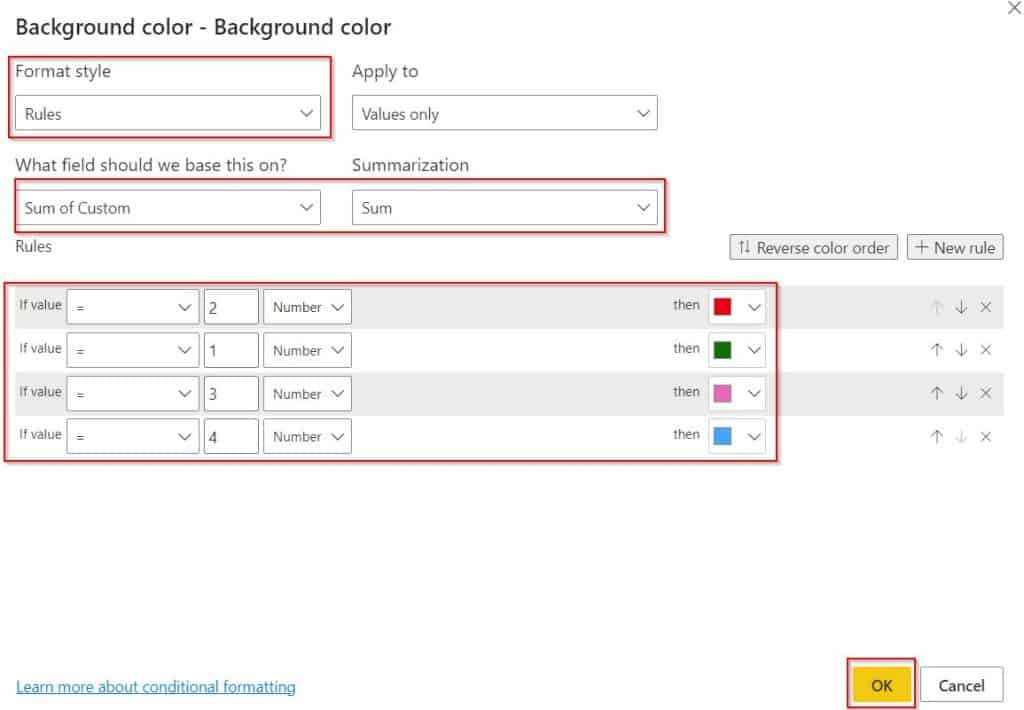Open the Sum of Custom field dropdown
The height and width of the screenshot is (710, 1024).
point(168,208)
